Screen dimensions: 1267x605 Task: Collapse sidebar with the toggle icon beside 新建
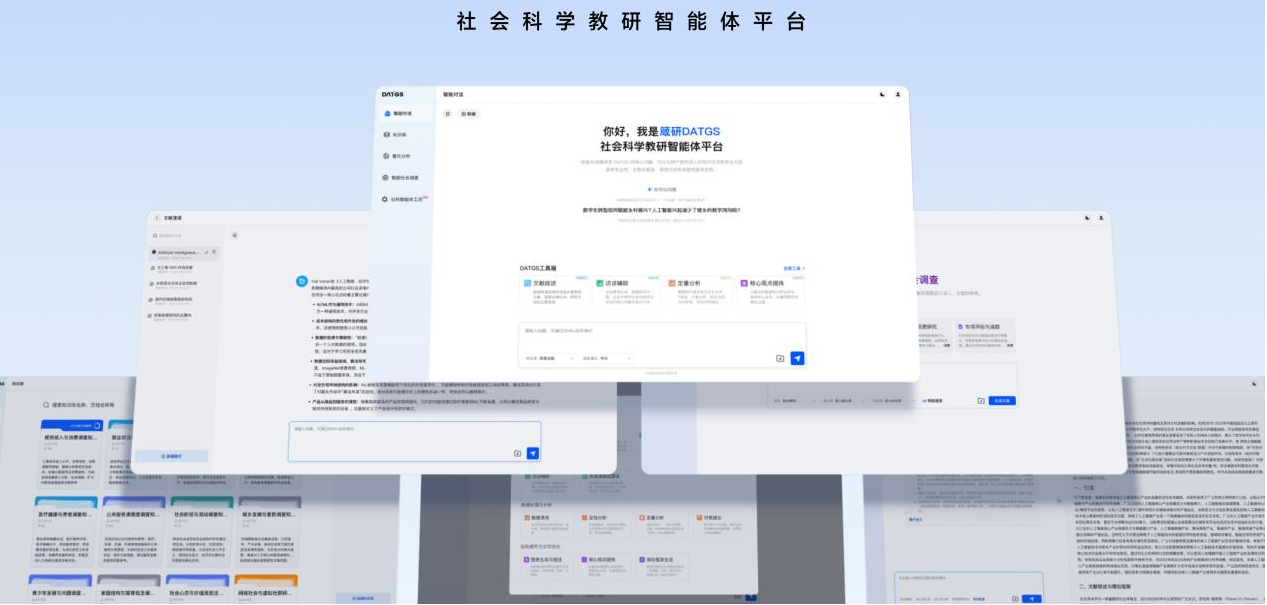[x=448, y=114]
